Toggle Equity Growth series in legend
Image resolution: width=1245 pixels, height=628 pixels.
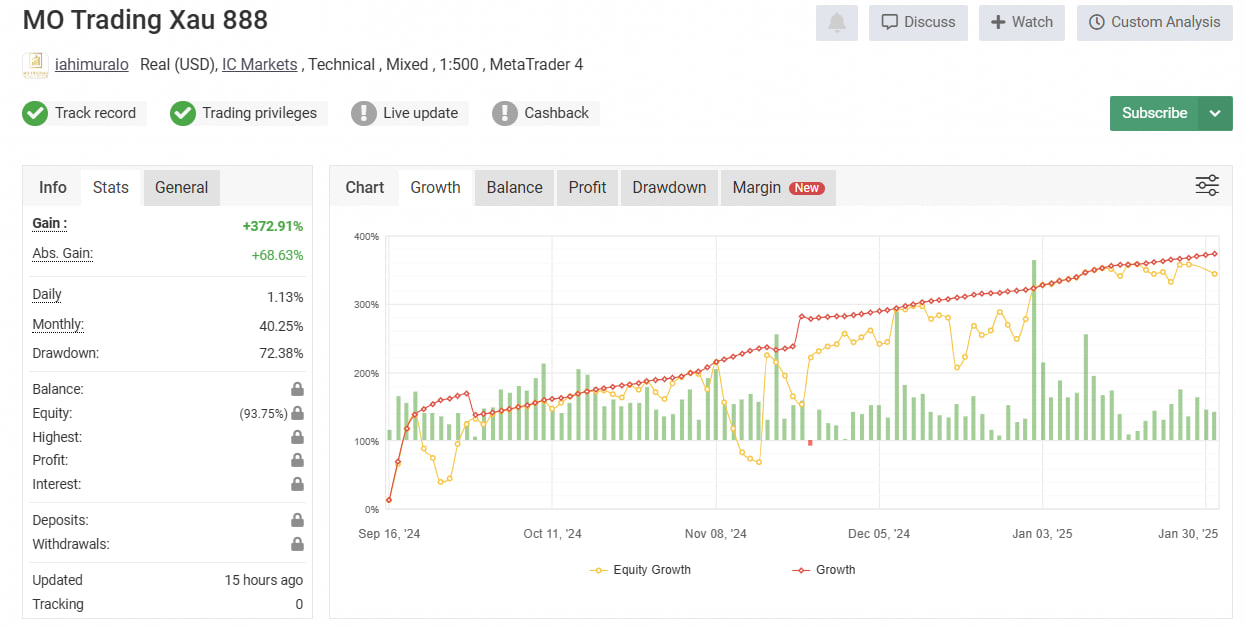point(641,570)
